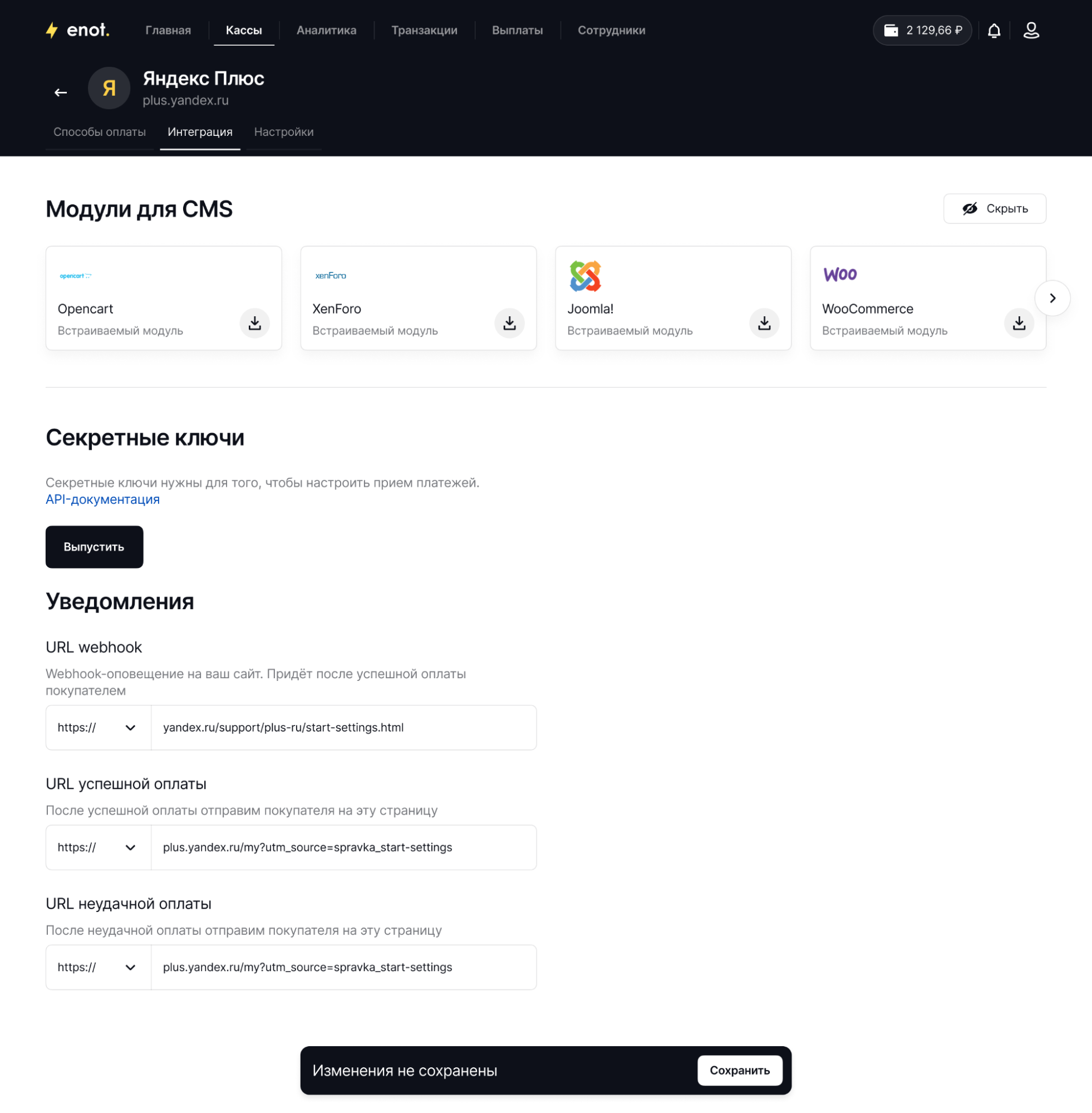Click the Joomla logo
Screen dimensions: 1092x1113
[585, 276]
